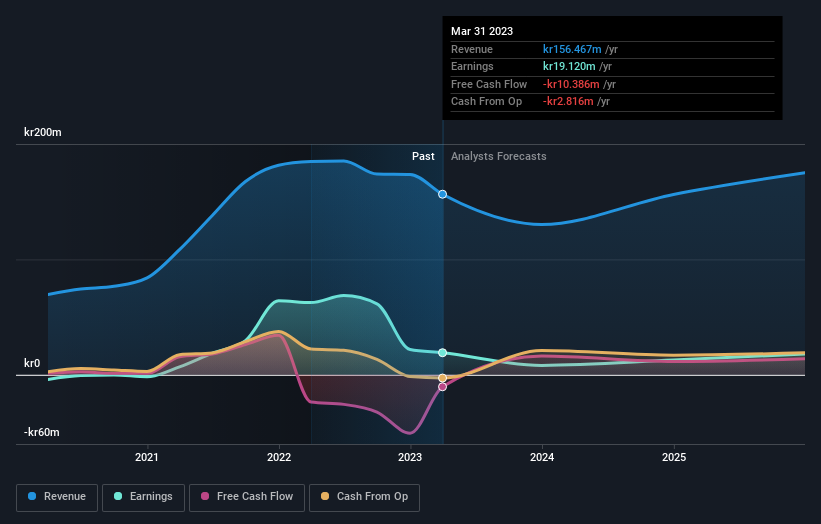Click the Cash From Op label in tooltip

click(486, 102)
